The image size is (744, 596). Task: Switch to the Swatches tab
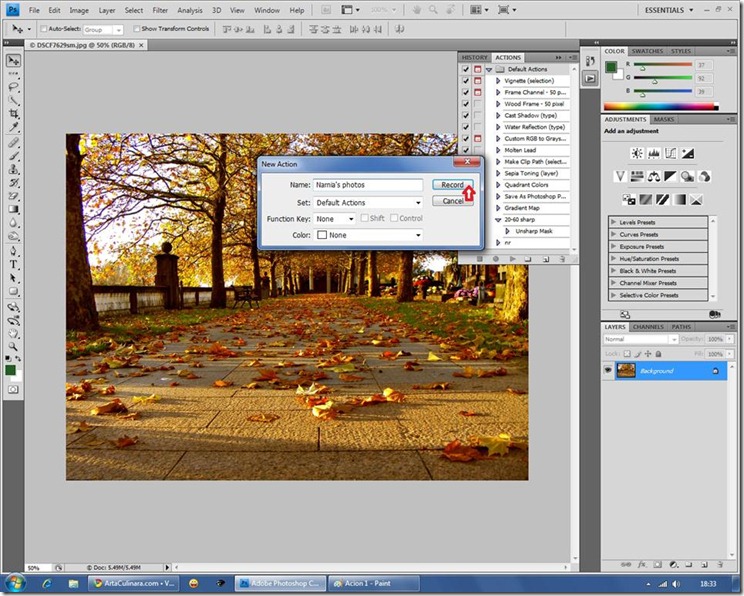point(647,51)
